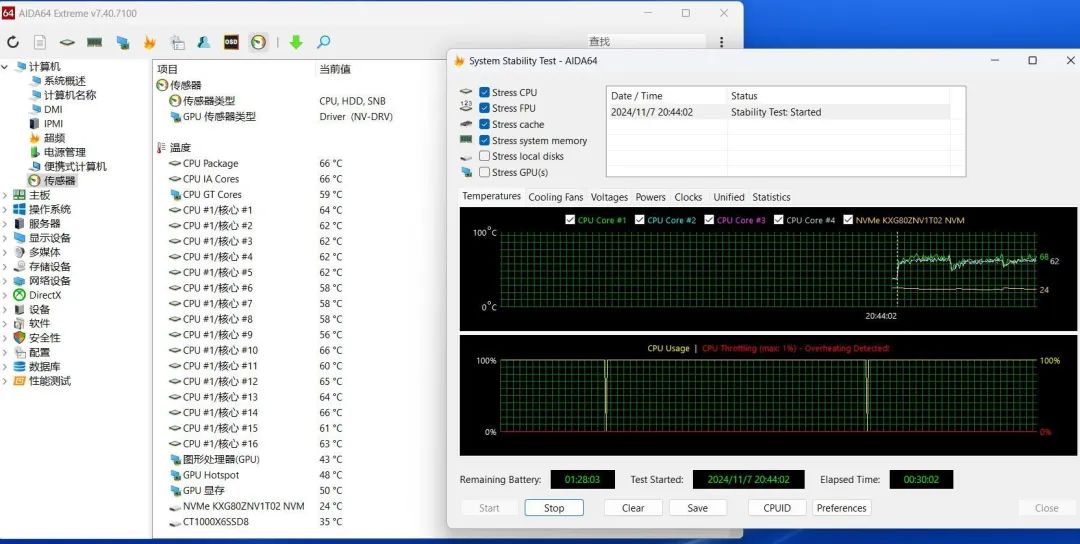Open the three-dot menu in AIDA64
The width and height of the screenshot is (1080, 544).
[721, 42]
